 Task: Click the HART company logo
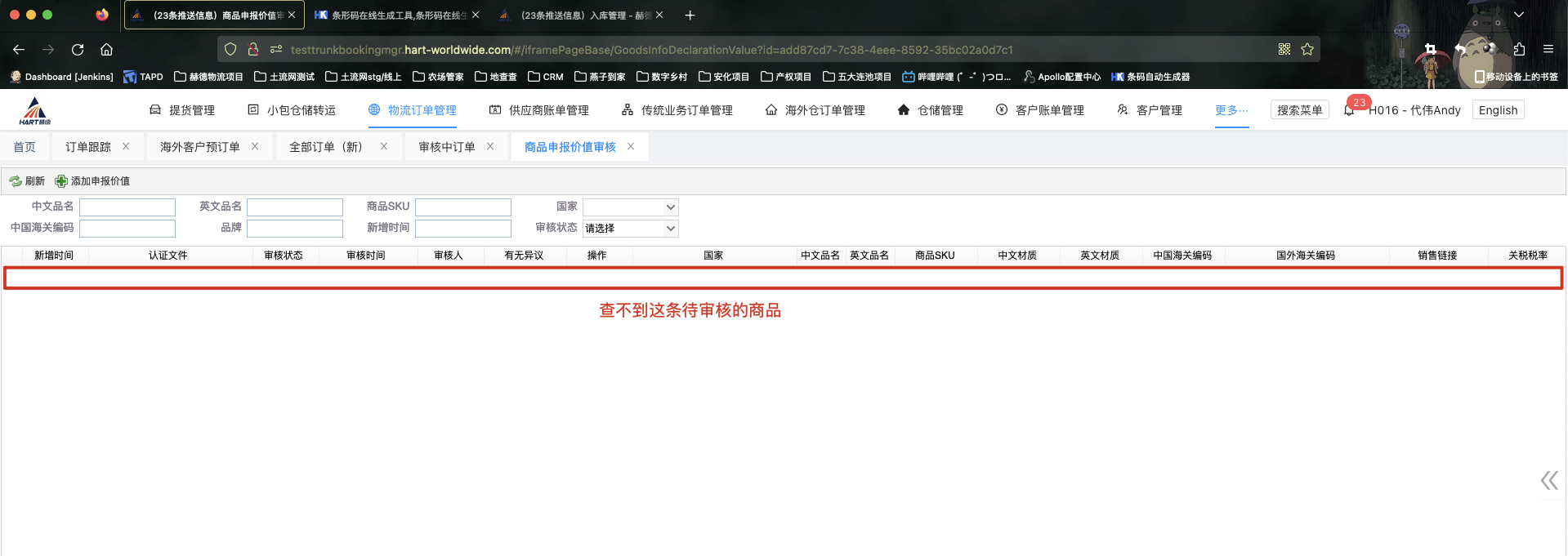click(x=34, y=110)
